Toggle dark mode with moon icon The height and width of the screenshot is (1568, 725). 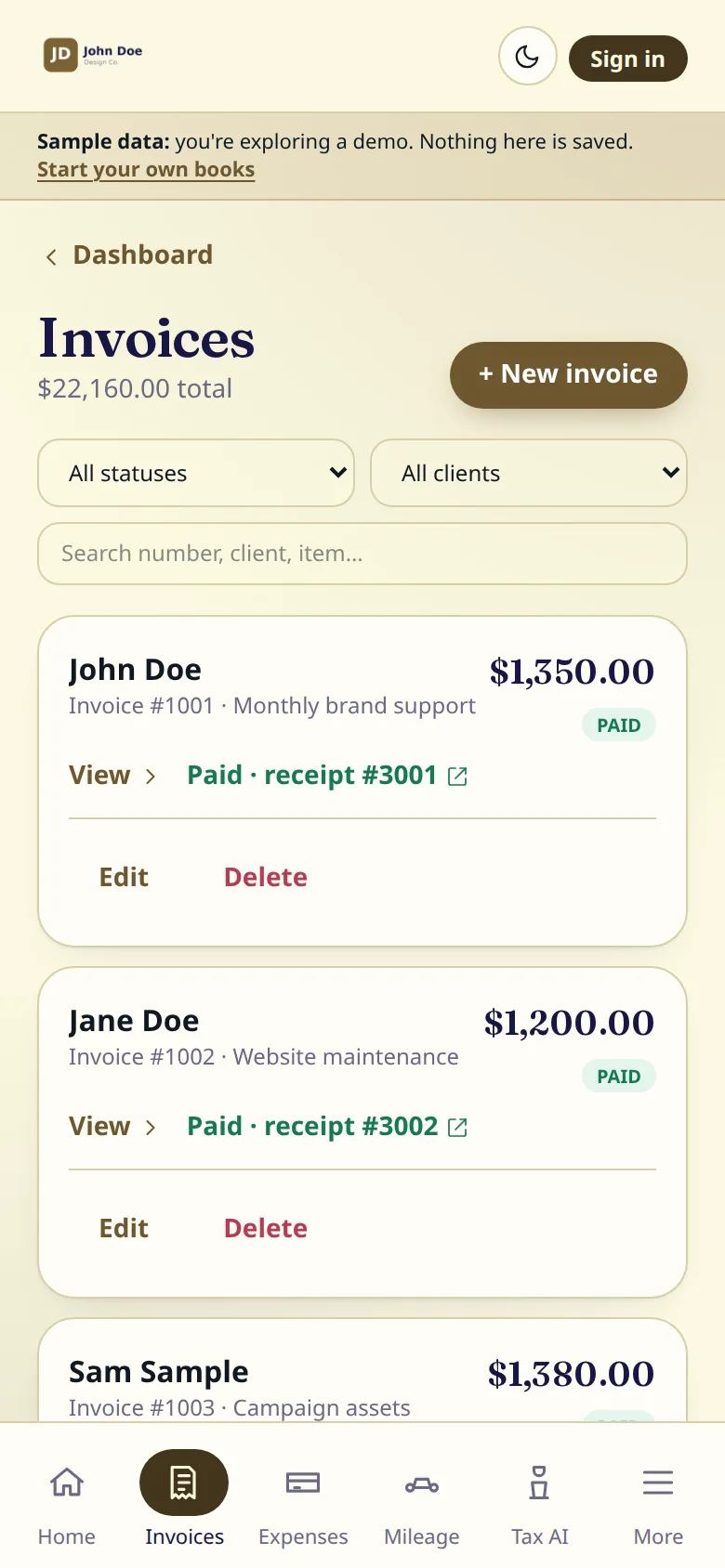click(527, 57)
